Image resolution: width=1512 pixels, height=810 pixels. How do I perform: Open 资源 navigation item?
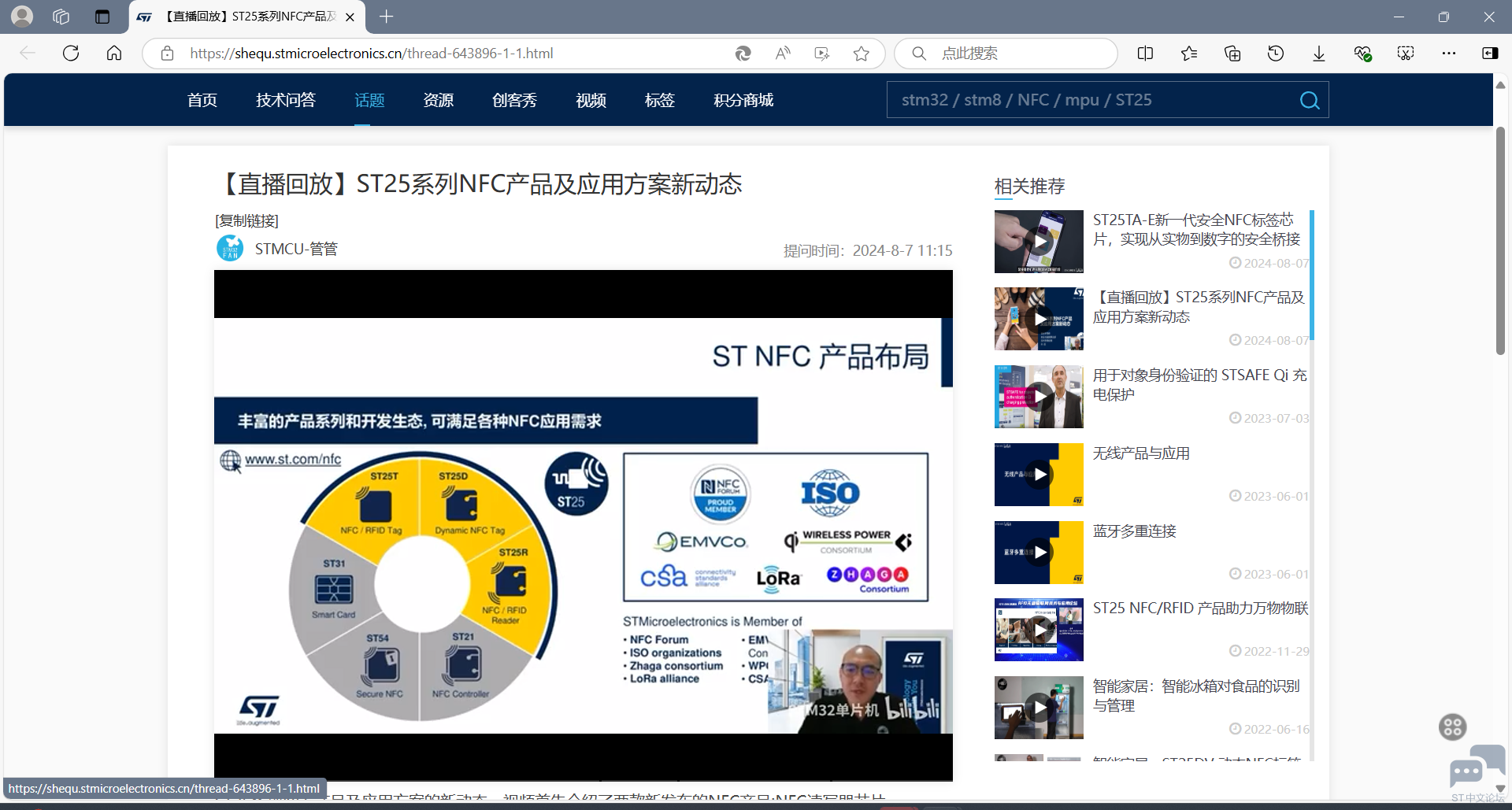[x=439, y=100]
